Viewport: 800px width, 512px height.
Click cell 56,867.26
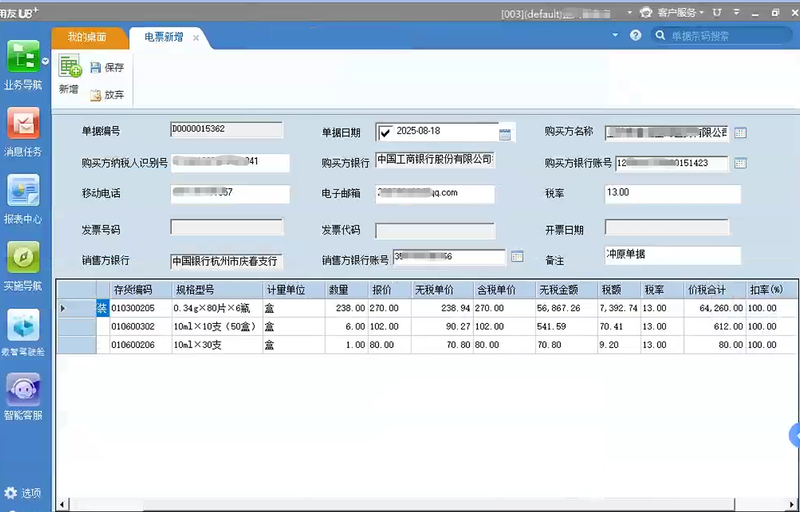tap(566, 308)
